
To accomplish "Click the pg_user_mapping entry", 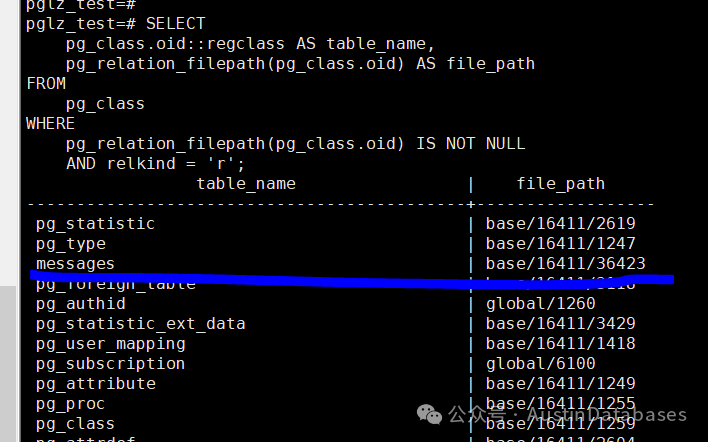I will (x=110, y=344).
